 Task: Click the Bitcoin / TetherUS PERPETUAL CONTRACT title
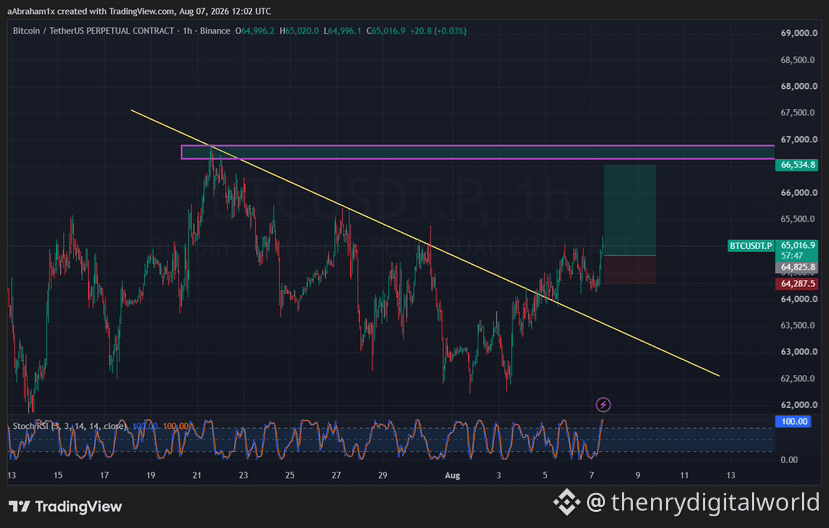pos(94,31)
